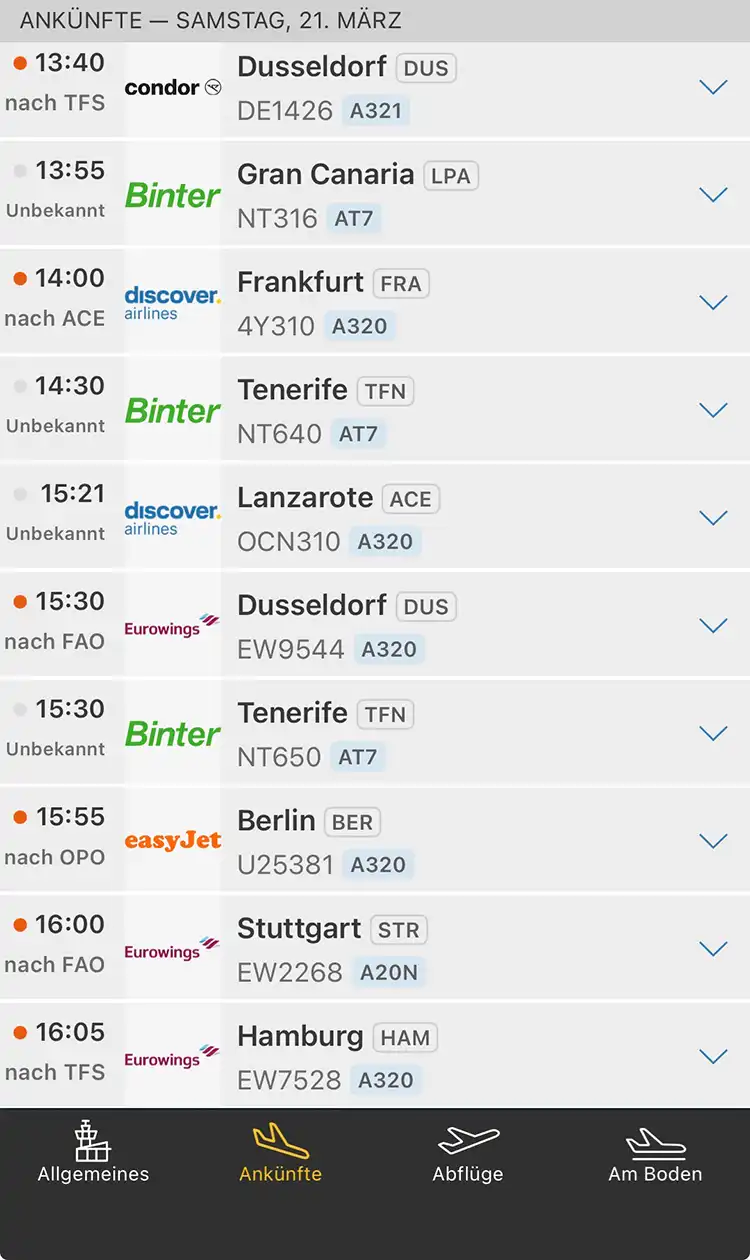
Task: Click the orange status dot at 16:00
Action: (20, 925)
